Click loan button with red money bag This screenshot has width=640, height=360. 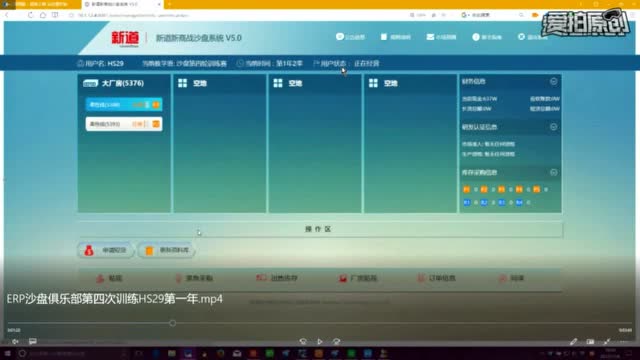pyautogui.click(x=106, y=250)
